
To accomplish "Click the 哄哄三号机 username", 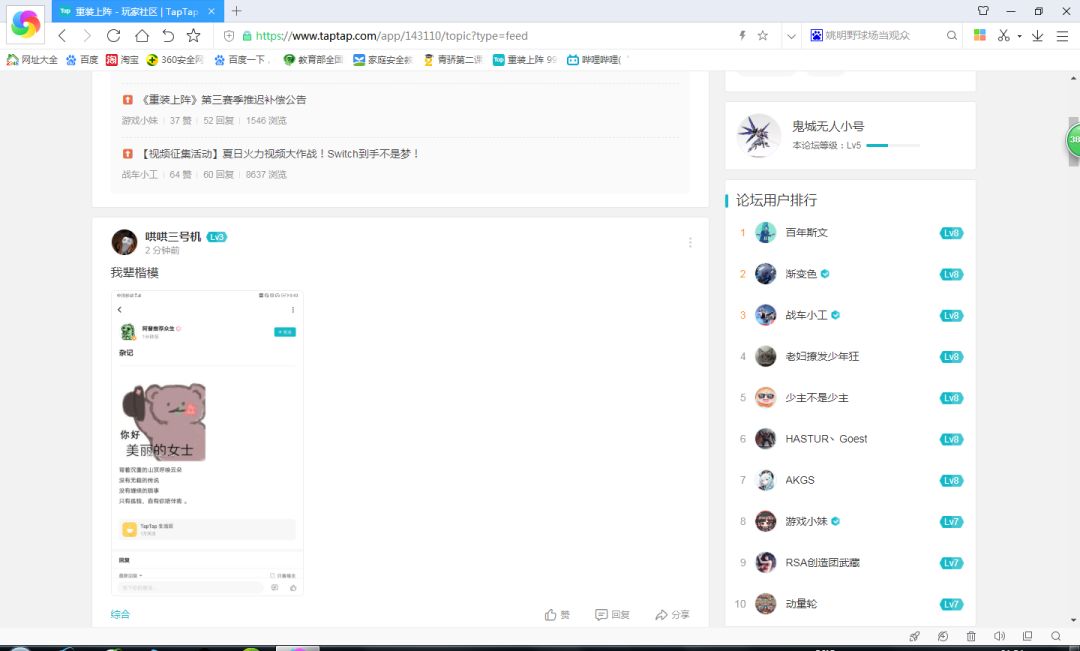I will click(x=173, y=236).
